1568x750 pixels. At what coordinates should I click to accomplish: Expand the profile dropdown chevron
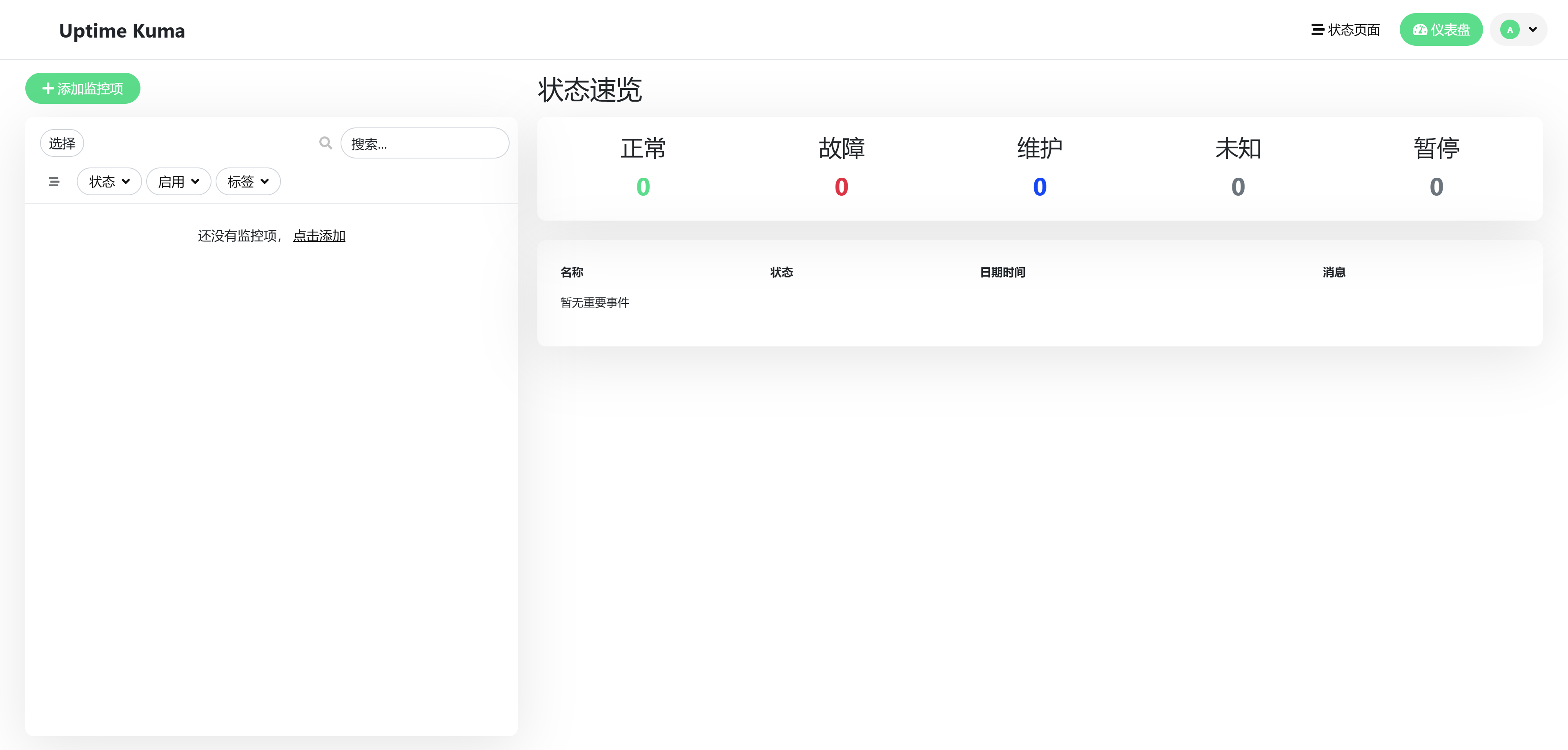[x=1533, y=29]
